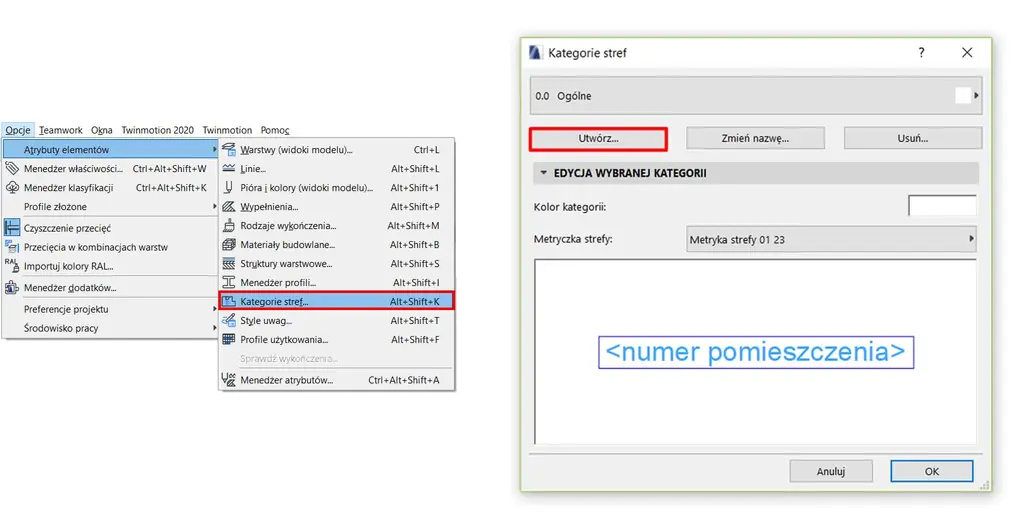This screenshot has width=1013, height=529.
Task: Click the Archicad logo in Kategorie stref title bar
Action: click(x=535, y=52)
